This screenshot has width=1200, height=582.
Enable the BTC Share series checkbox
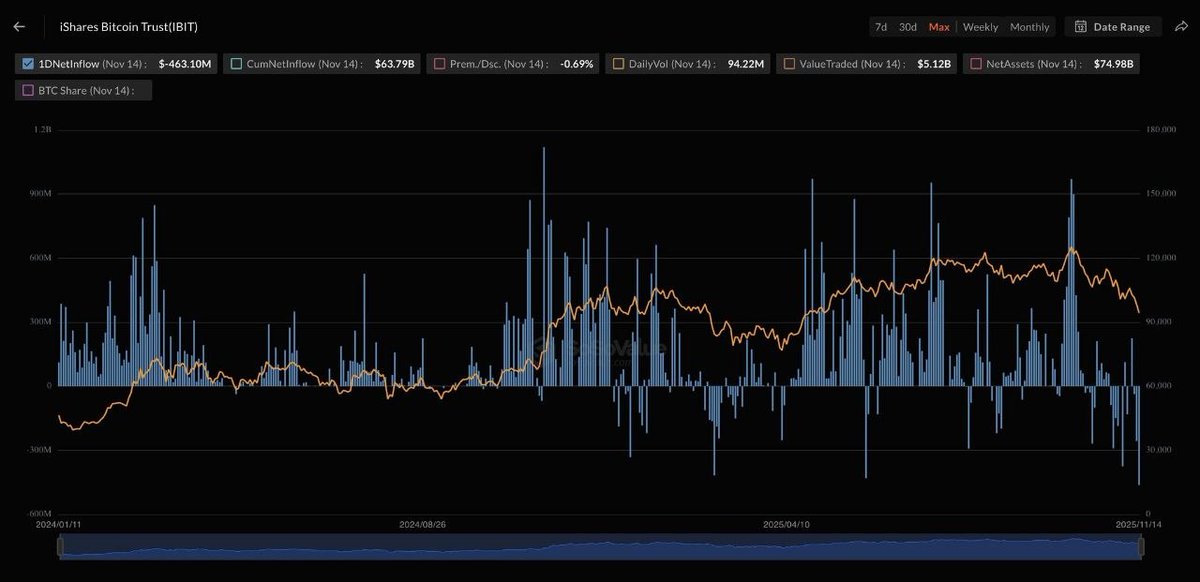point(27,90)
